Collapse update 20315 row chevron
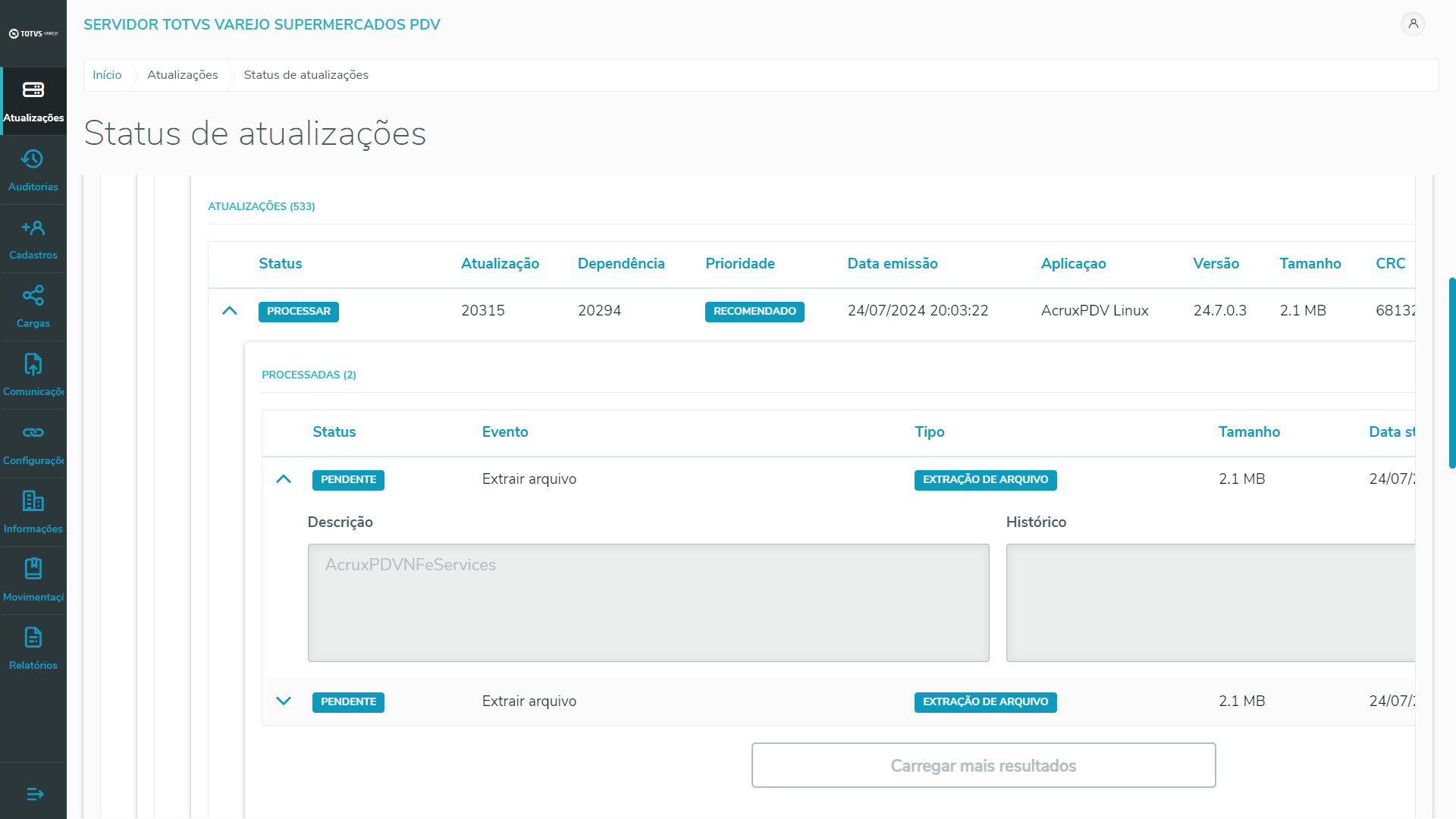1456x819 pixels. 230,311
